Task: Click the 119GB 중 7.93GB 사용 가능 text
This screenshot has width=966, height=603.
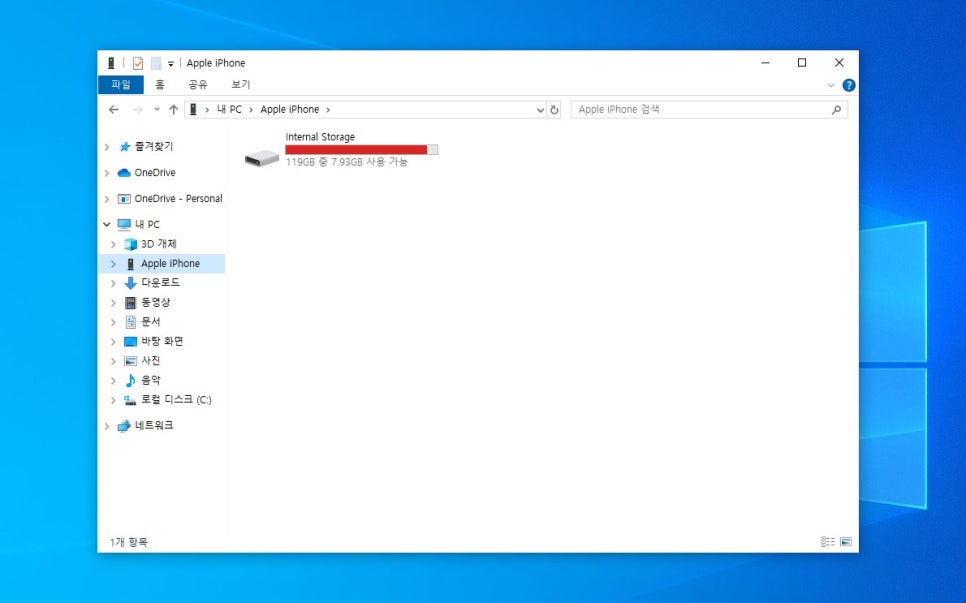Action: [x=346, y=162]
